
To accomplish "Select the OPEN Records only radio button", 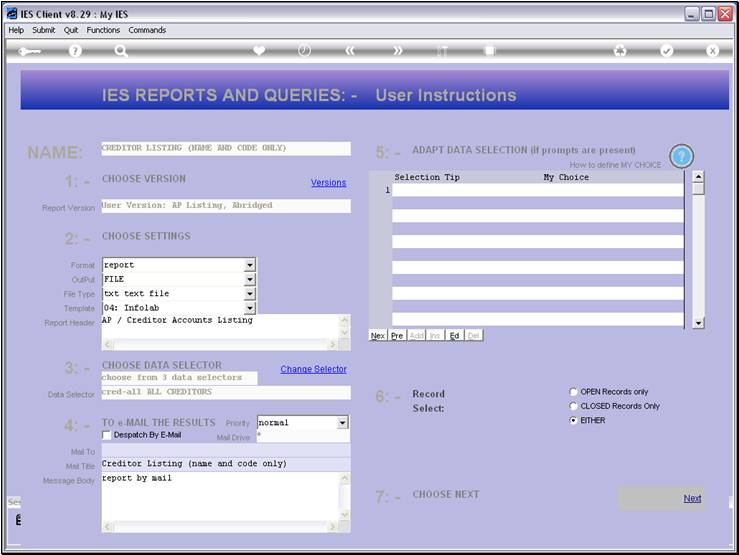I will 573,392.
